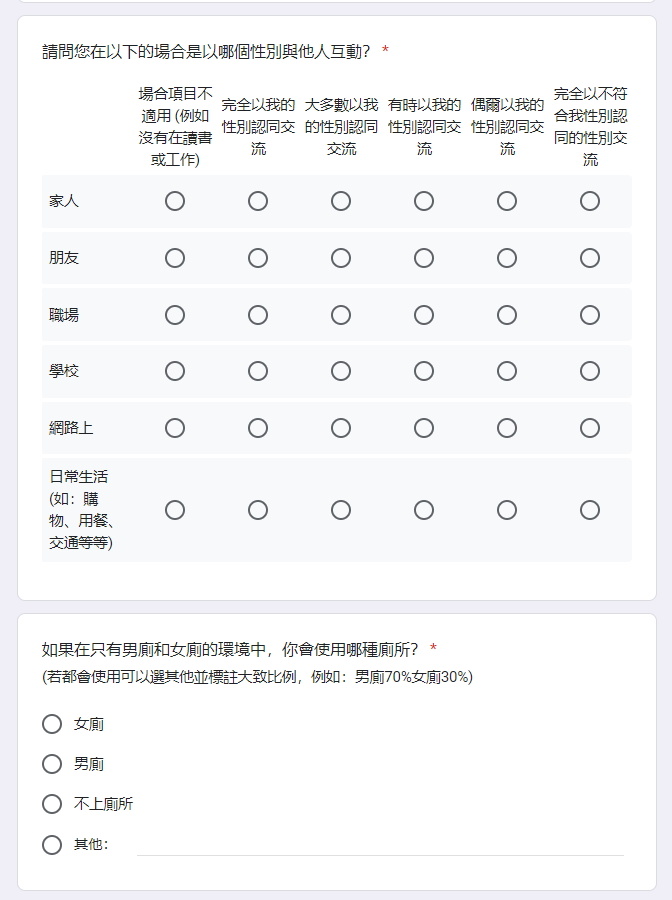Image resolution: width=672 pixels, height=900 pixels.
Task: Select 偶爾以我的性別認同交流 for 家人 row
Action: click(x=507, y=201)
